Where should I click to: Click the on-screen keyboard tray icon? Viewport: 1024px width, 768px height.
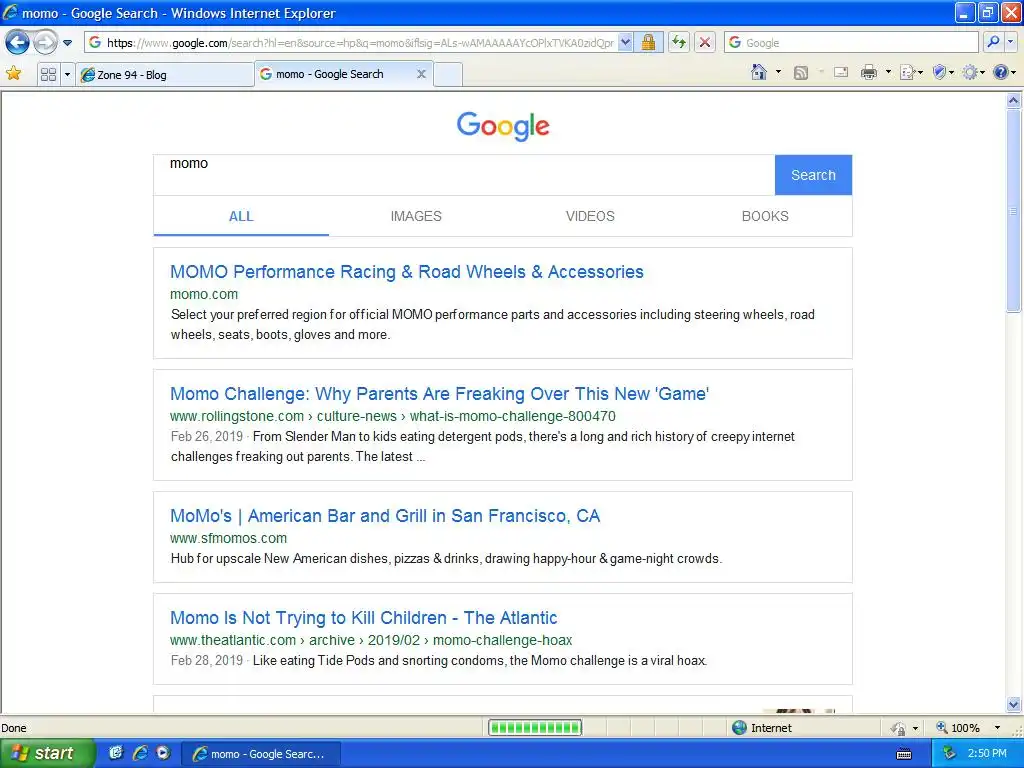click(x=904, y=754)
